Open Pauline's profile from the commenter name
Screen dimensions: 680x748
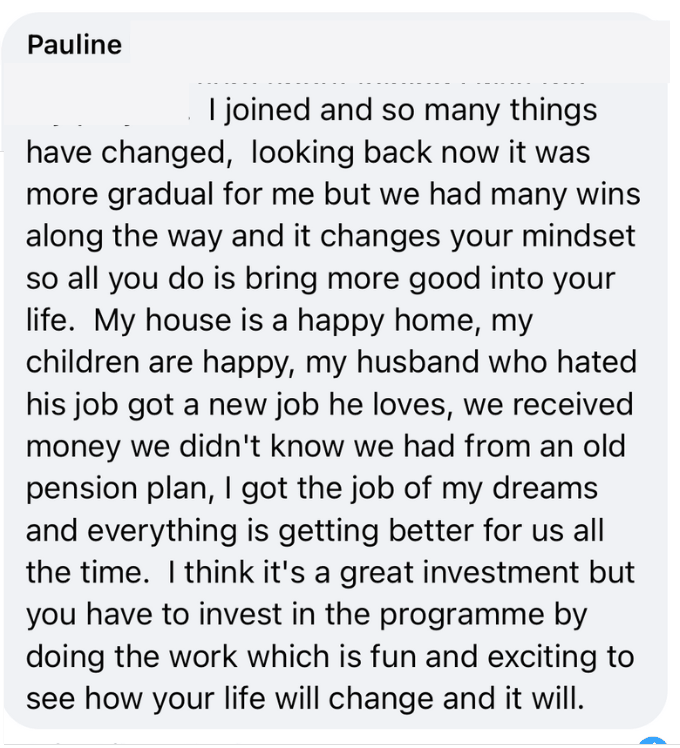[x=74, y=45]
